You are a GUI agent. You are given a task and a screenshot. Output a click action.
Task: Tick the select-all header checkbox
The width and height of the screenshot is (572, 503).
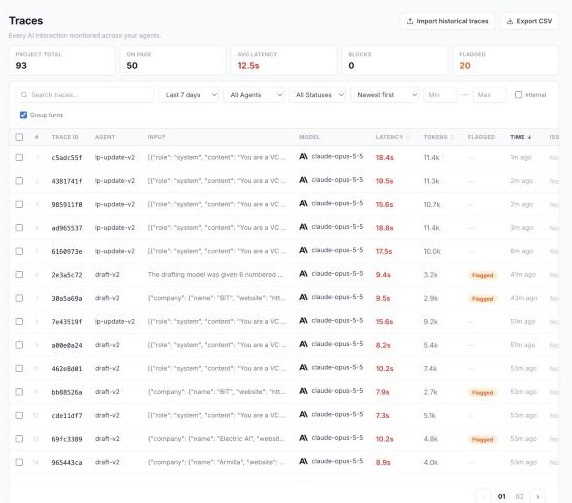coord(19,137)
